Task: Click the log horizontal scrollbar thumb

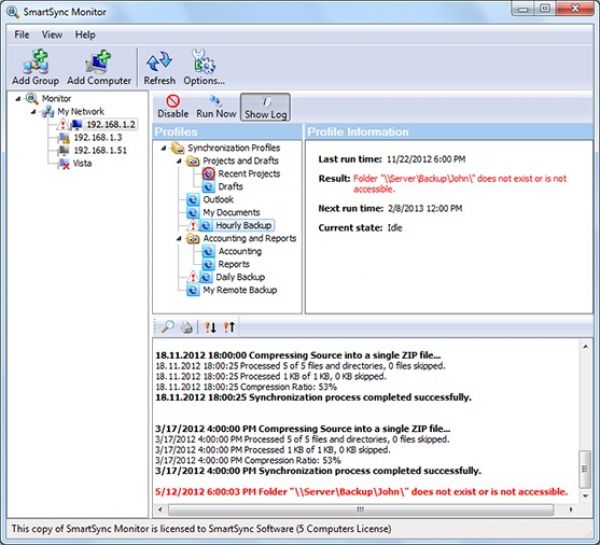Action: coord(360,509)
